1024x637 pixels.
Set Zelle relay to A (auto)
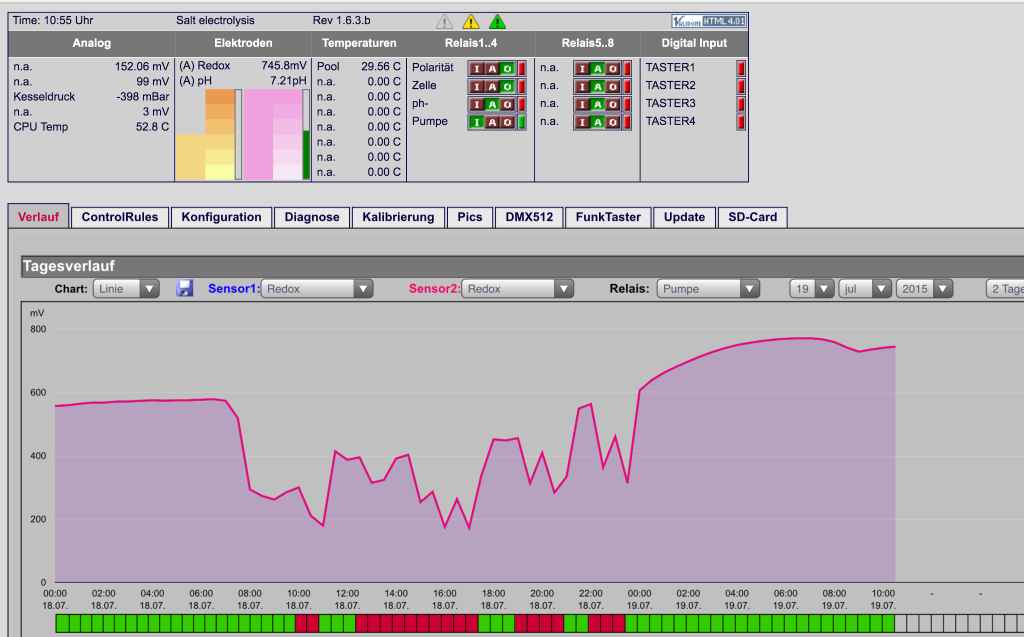point(492,86)
